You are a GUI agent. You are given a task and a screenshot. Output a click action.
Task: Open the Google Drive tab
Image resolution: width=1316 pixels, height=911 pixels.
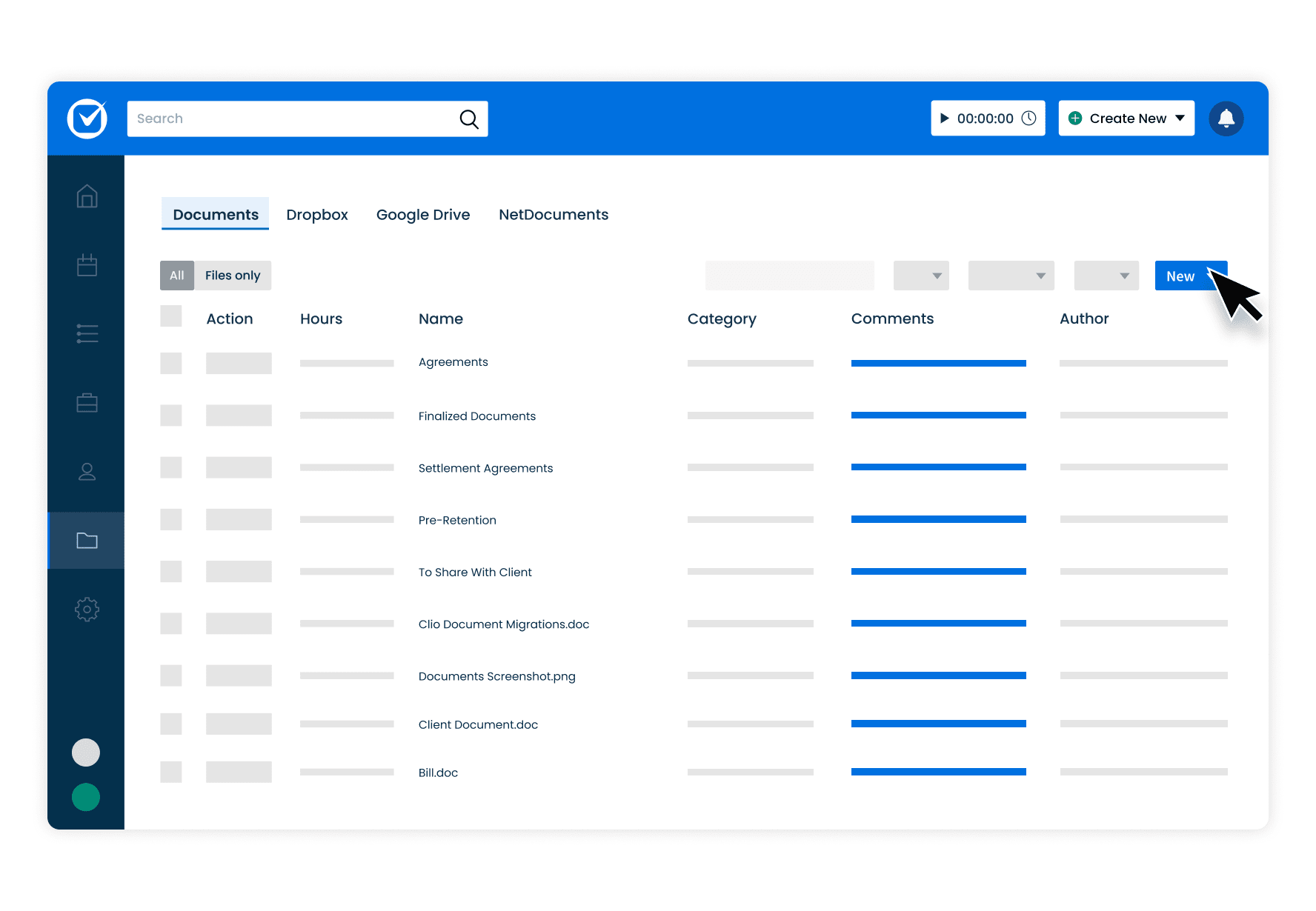point(423,214)
